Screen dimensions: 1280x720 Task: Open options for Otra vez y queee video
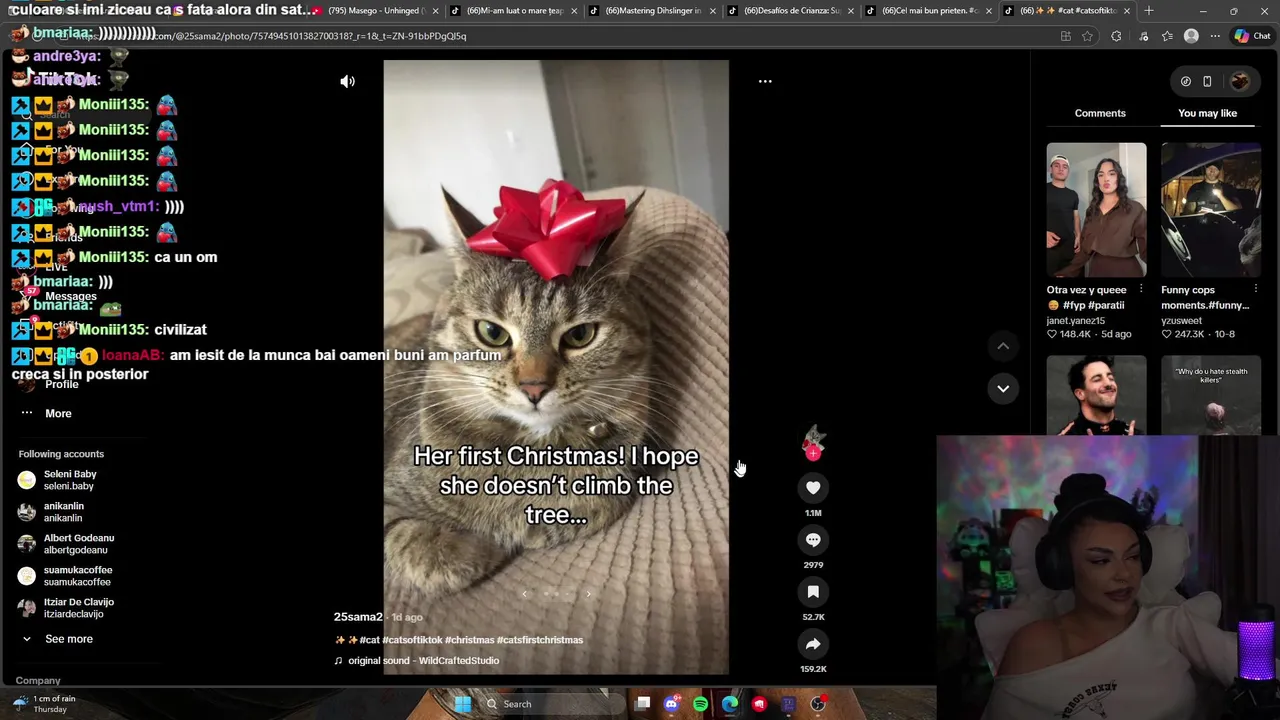[1141, 290]
